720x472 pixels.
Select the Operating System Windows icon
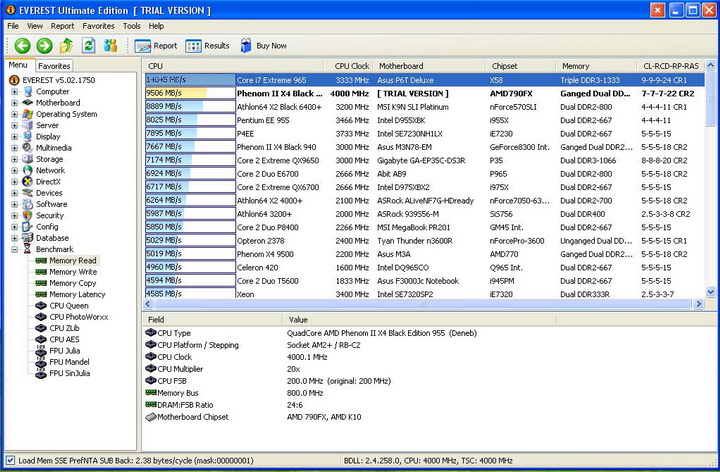28,114
